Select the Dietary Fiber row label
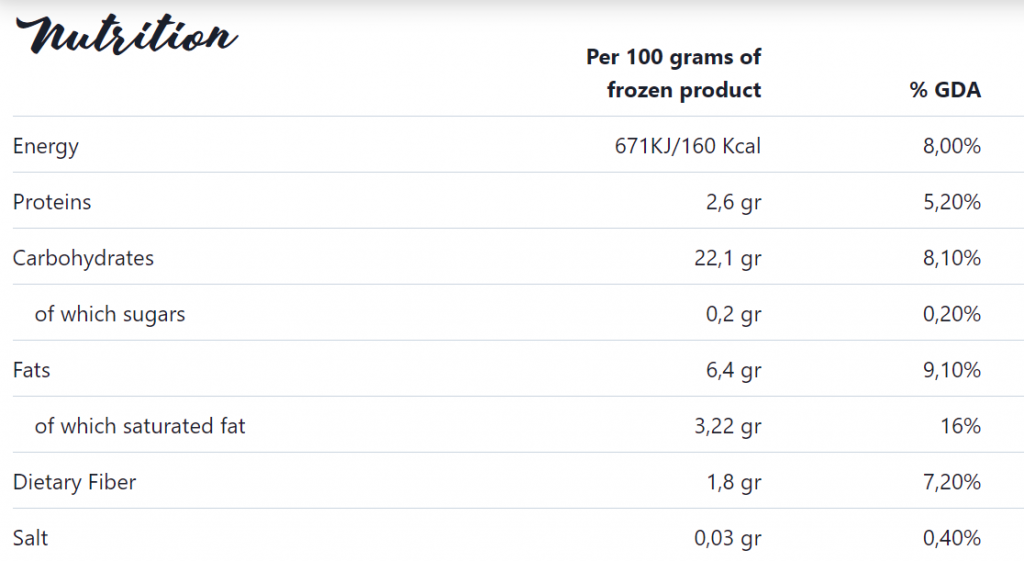This screenshot has width=1024, height=561. 74,482
